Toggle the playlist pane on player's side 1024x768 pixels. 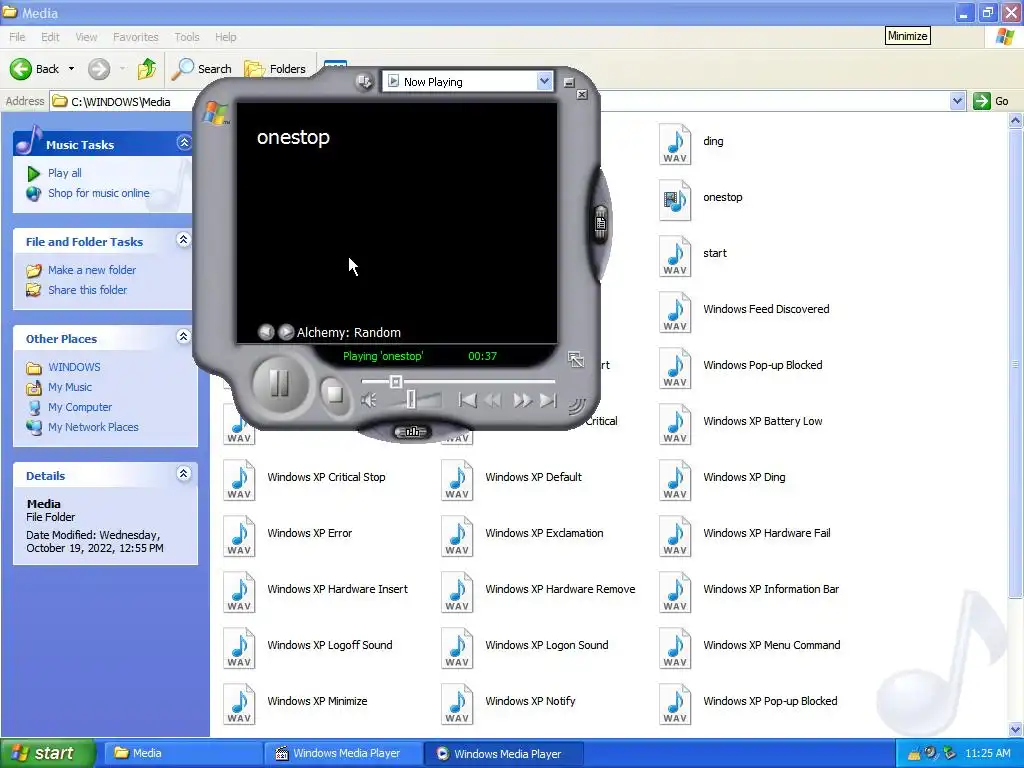pos(601,223)
